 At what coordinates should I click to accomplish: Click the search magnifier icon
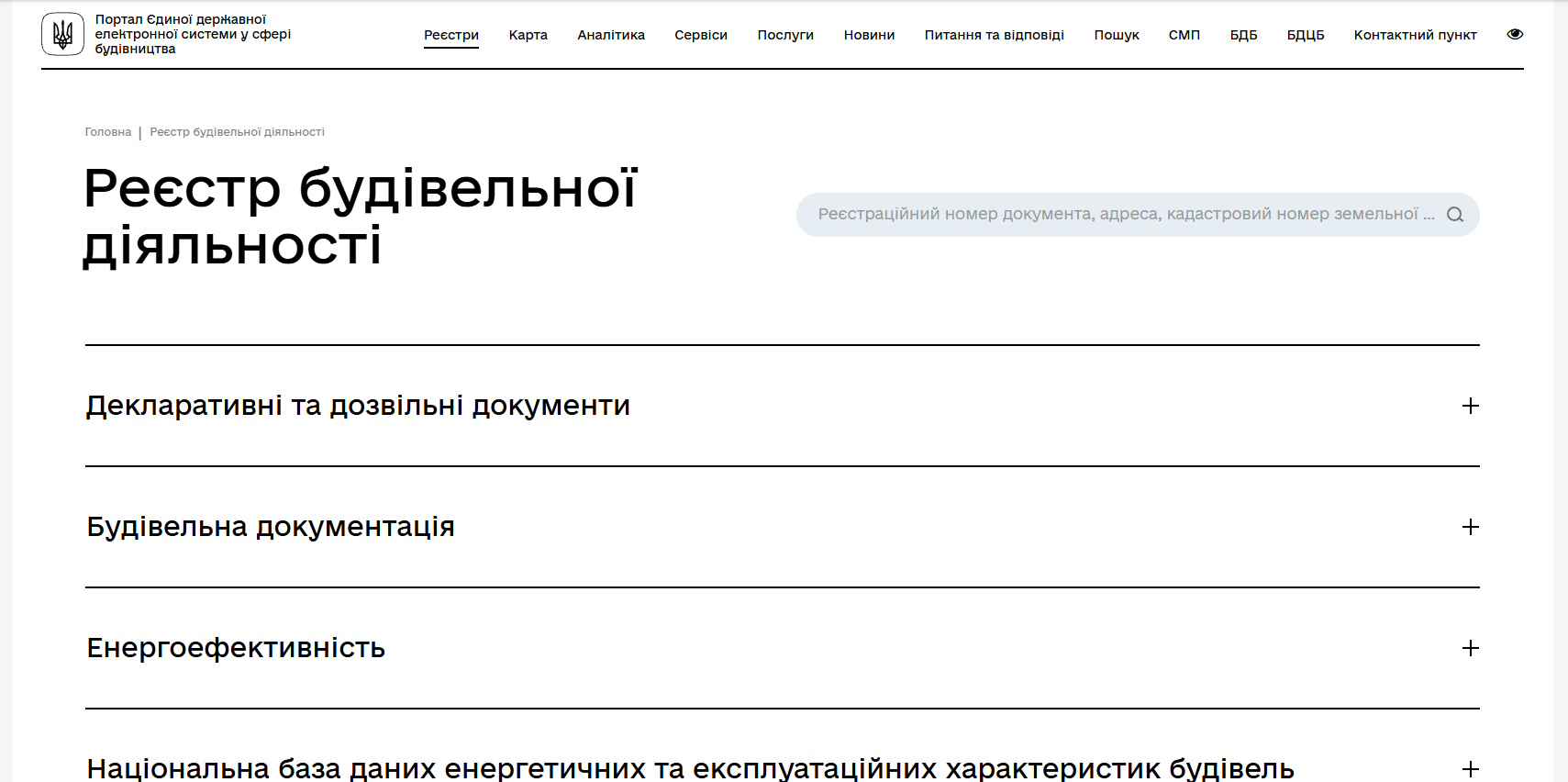1455,215
